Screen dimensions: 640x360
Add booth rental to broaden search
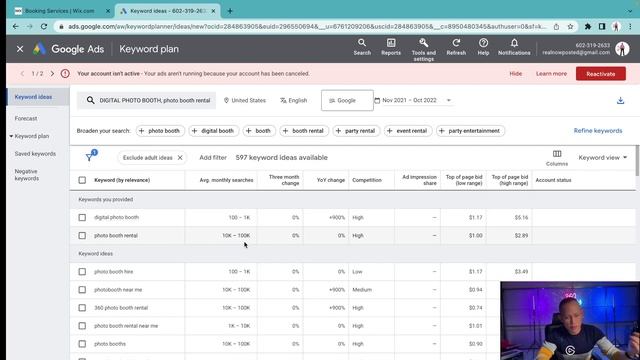(x=304, y=131)
